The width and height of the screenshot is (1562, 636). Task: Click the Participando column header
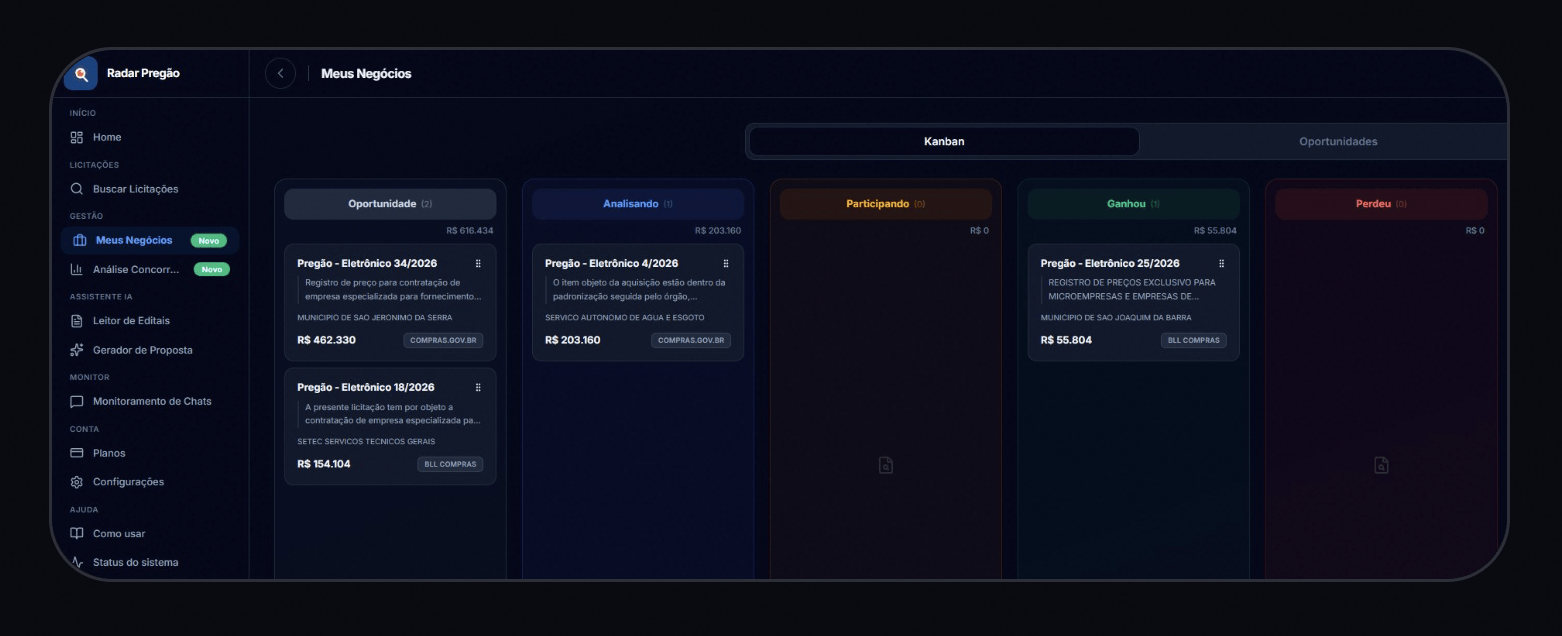click(x=885, y=204)
